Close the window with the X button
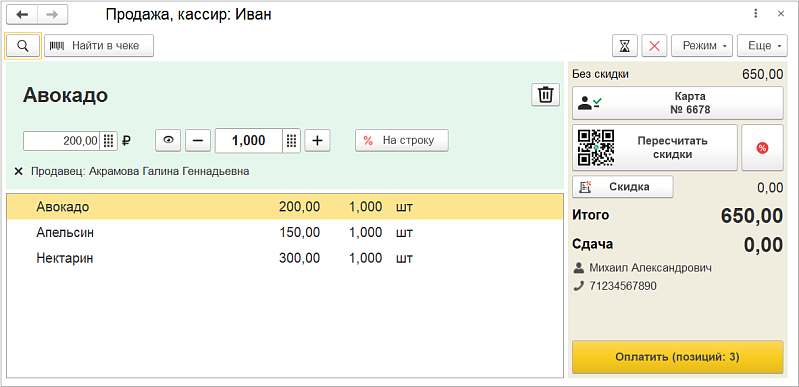Viewport: 799px width, 387px height. 781,14
